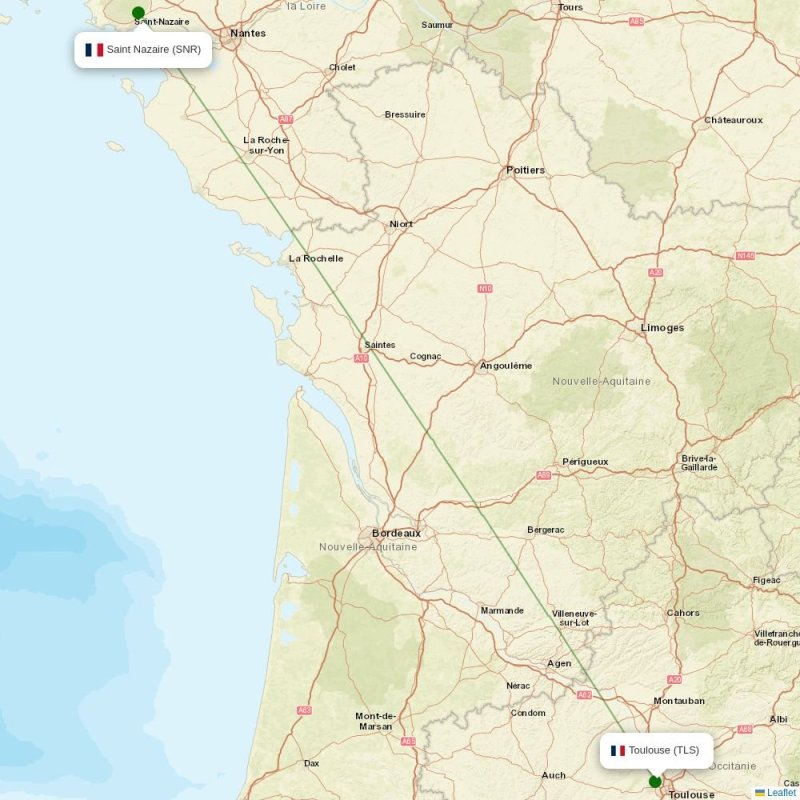Viewport: 800px width, 800px height.
Task: Click the Saint Nazaire green airport marker
Action: coord(138,13)
